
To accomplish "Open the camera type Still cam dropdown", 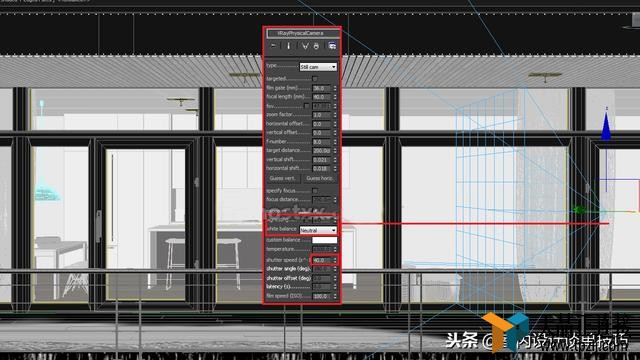I will coord(318,67).
